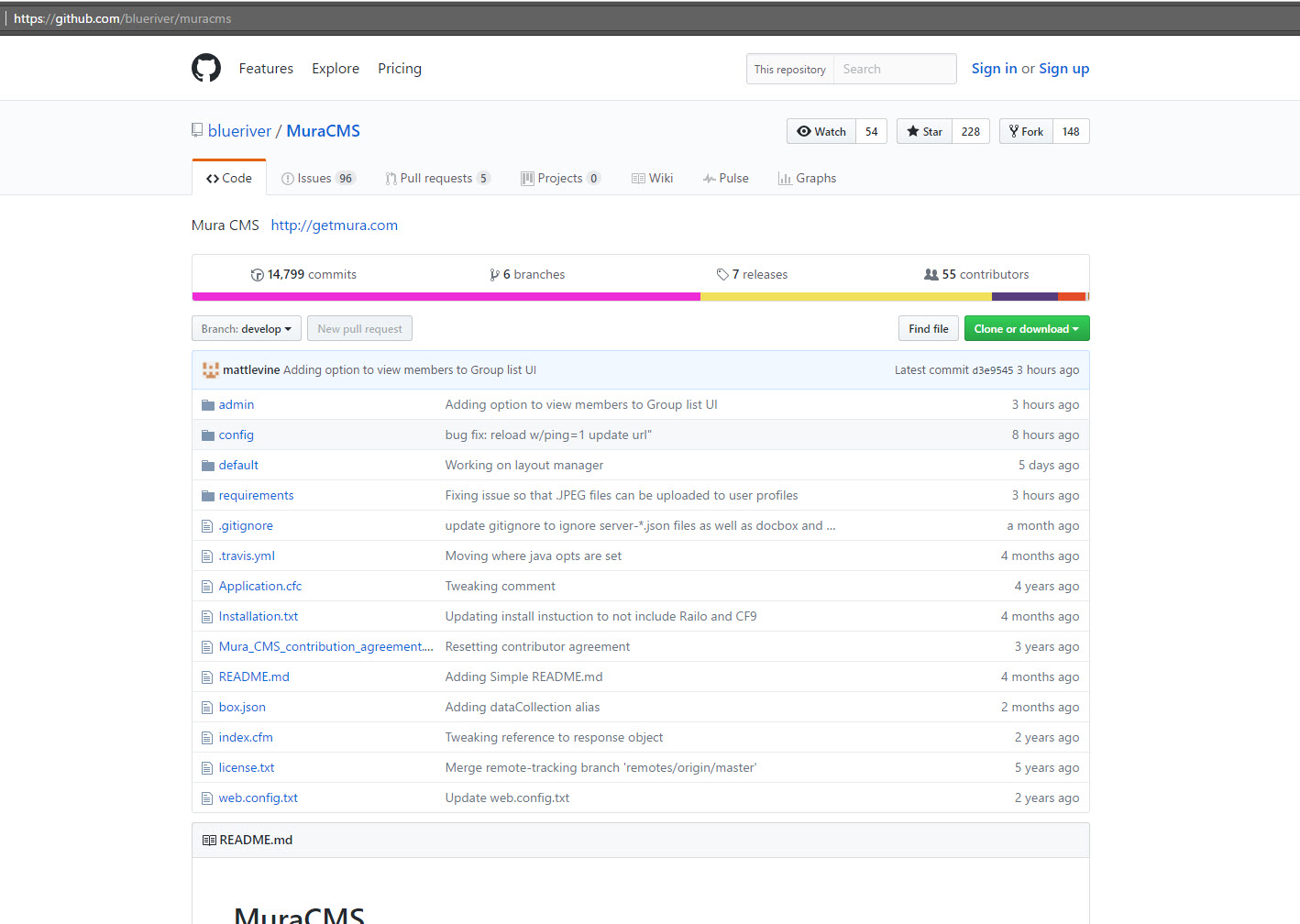Click the box.json file icon

[207, 707]
